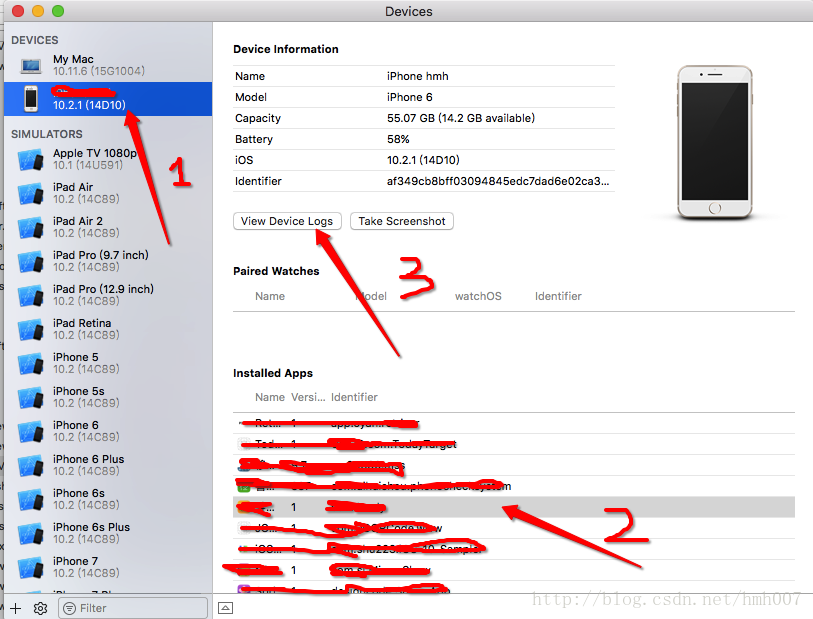Click the iPhone 6 Plus simulator icon
This screenshot has height=619, width=813.
(31, 466)
